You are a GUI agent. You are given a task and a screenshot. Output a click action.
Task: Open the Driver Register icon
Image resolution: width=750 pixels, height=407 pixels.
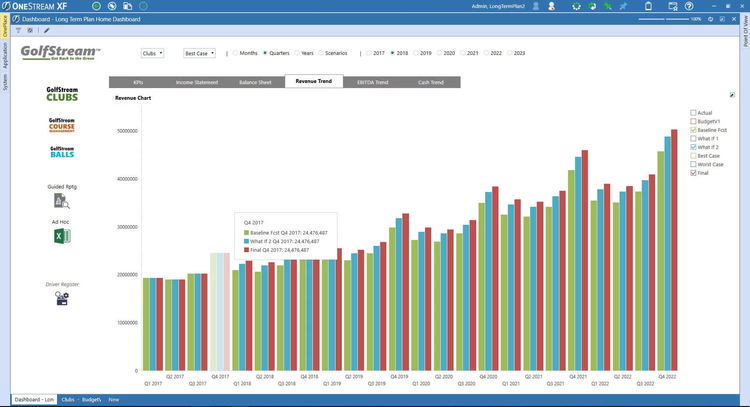[x=62, y=298]
